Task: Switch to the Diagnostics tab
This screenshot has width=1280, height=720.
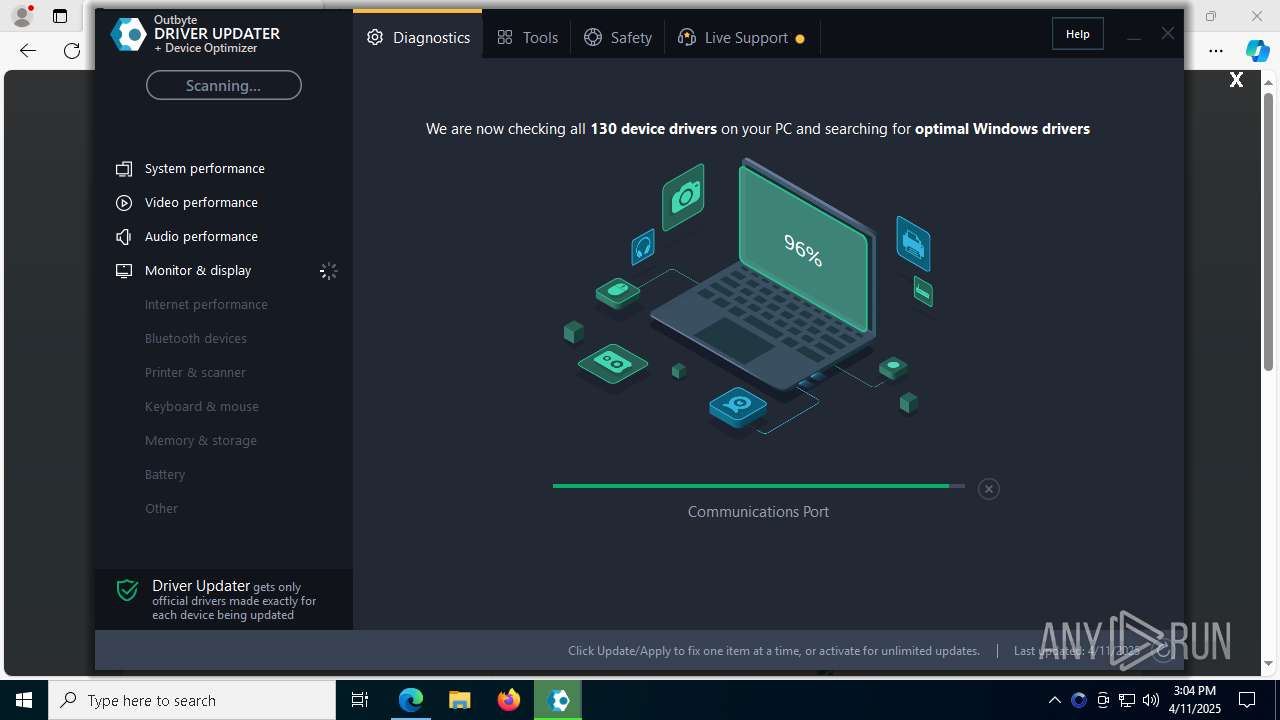Action: [418, 38]
